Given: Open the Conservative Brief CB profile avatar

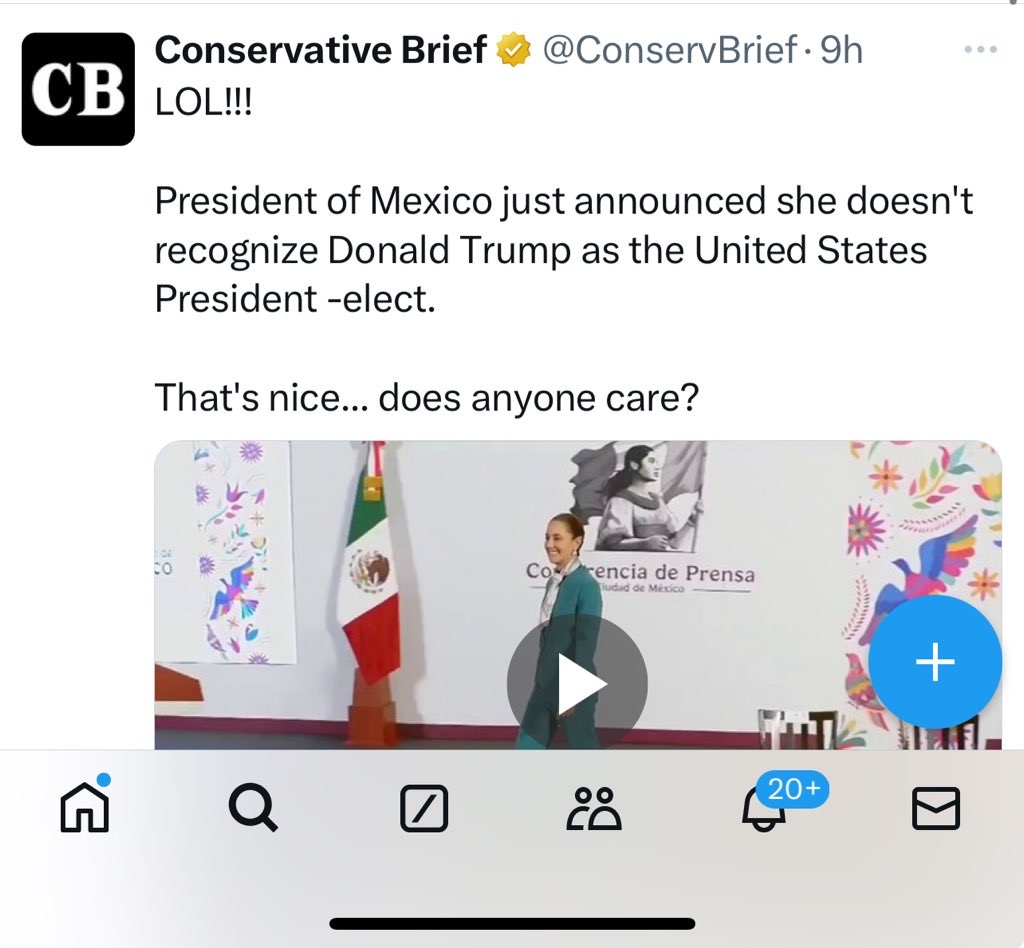Looking at the screenshot, I should pos(78,89).
